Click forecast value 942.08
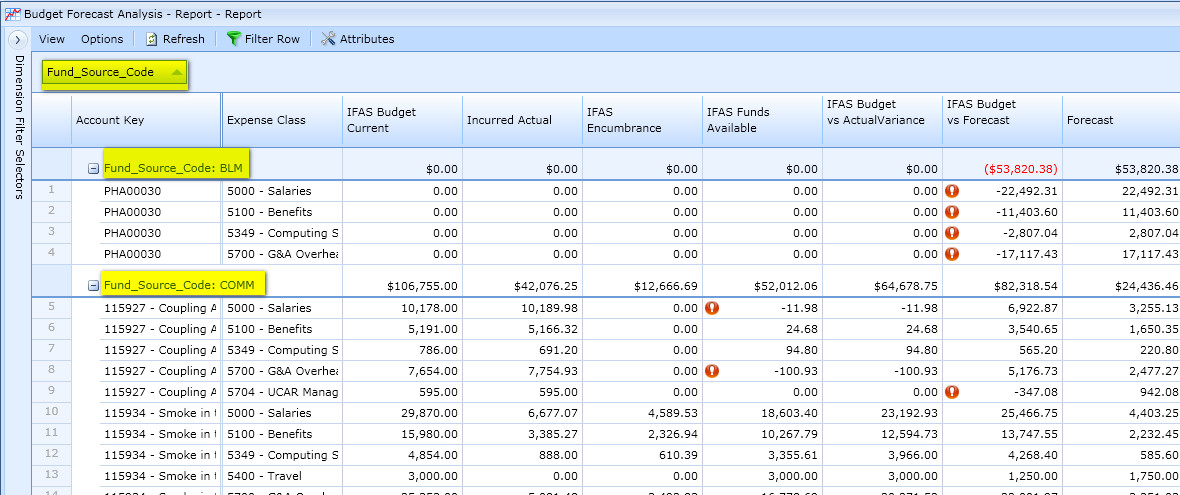This screenshot has width=1180, height=495. pos(1159,392)
